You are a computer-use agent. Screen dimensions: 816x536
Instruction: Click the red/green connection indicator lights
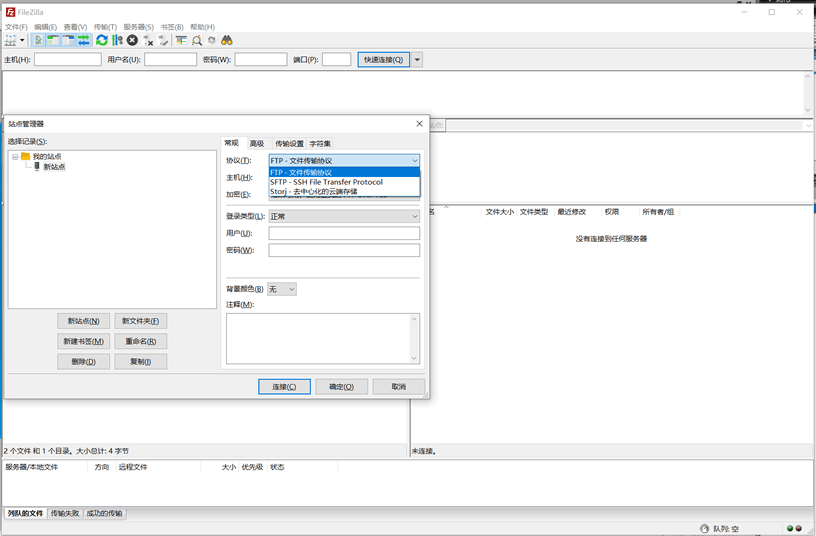coord(794,528)
